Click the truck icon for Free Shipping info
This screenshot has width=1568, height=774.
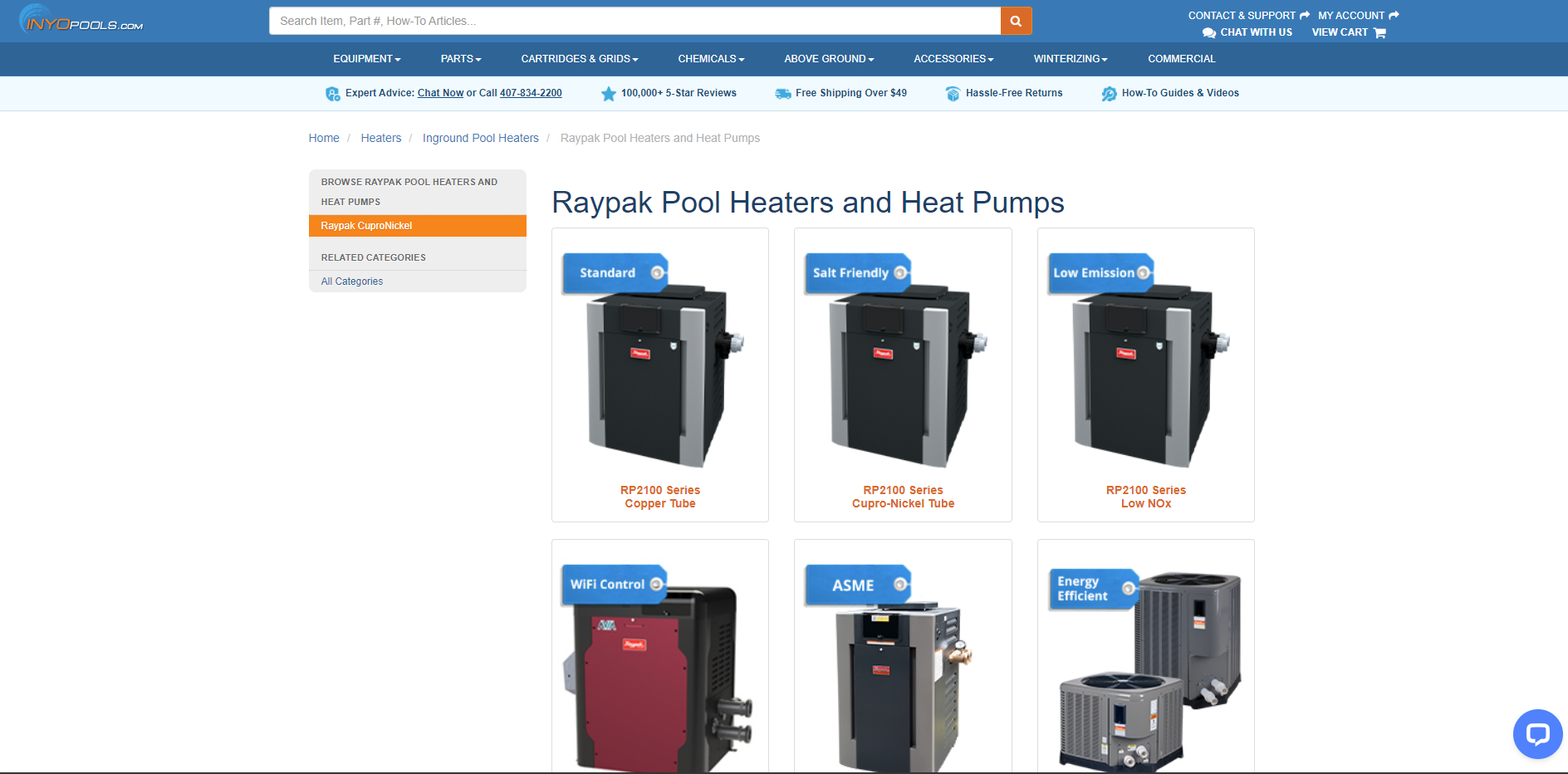pos(782,93)
